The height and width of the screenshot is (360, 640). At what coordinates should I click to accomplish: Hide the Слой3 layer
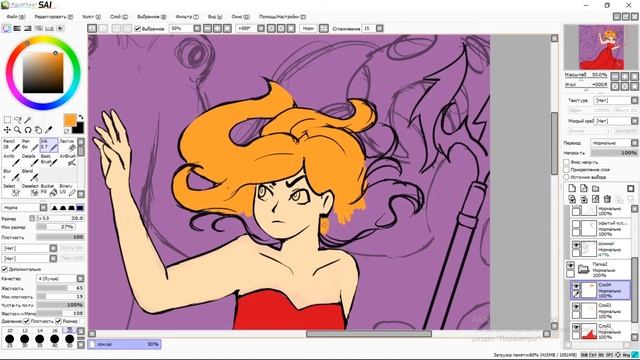[x=576, y=307]
